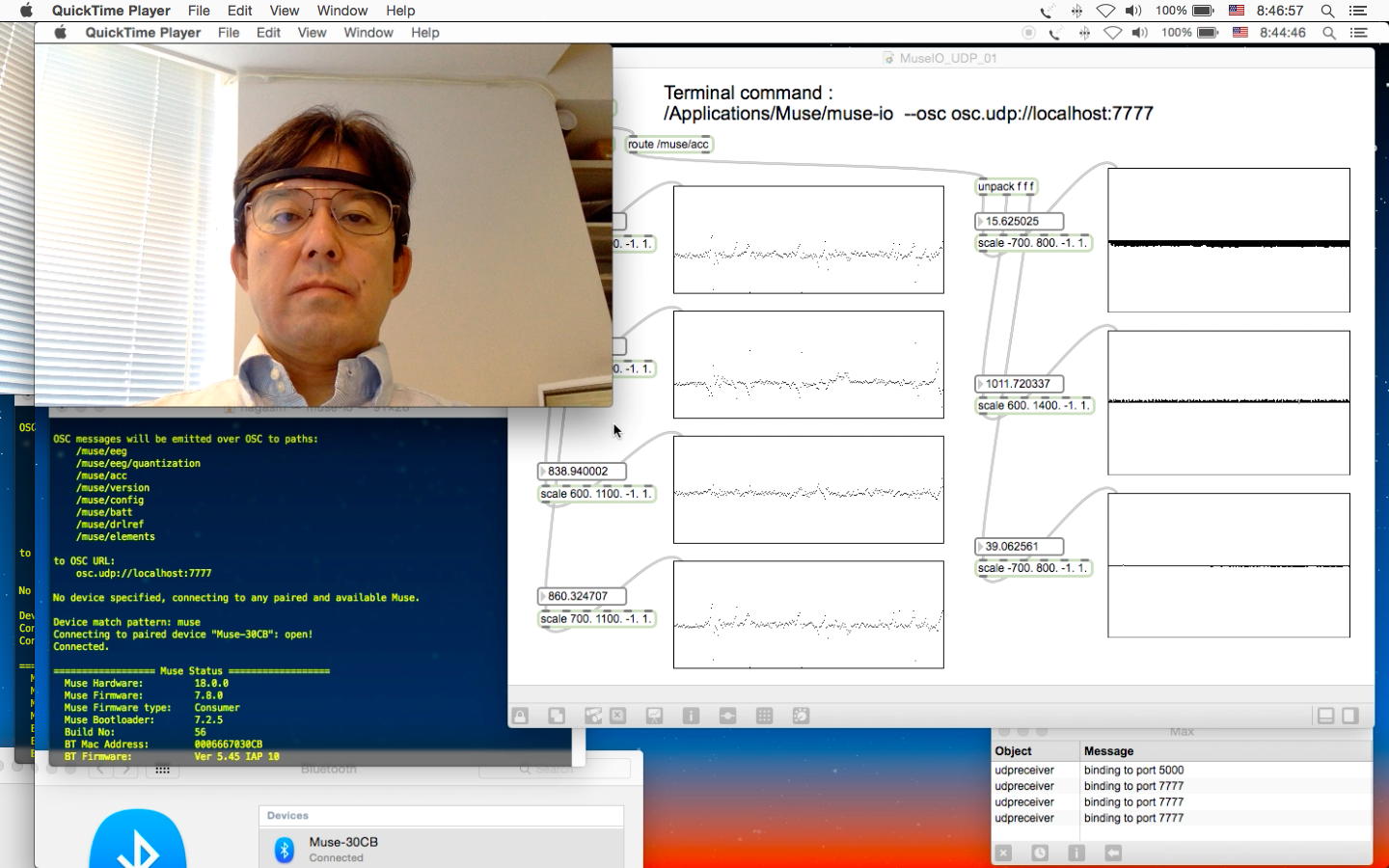The width and height of the screenshot is (1389, 868).
Task: Click the clock icon in the Max console
Action: 1040,853
